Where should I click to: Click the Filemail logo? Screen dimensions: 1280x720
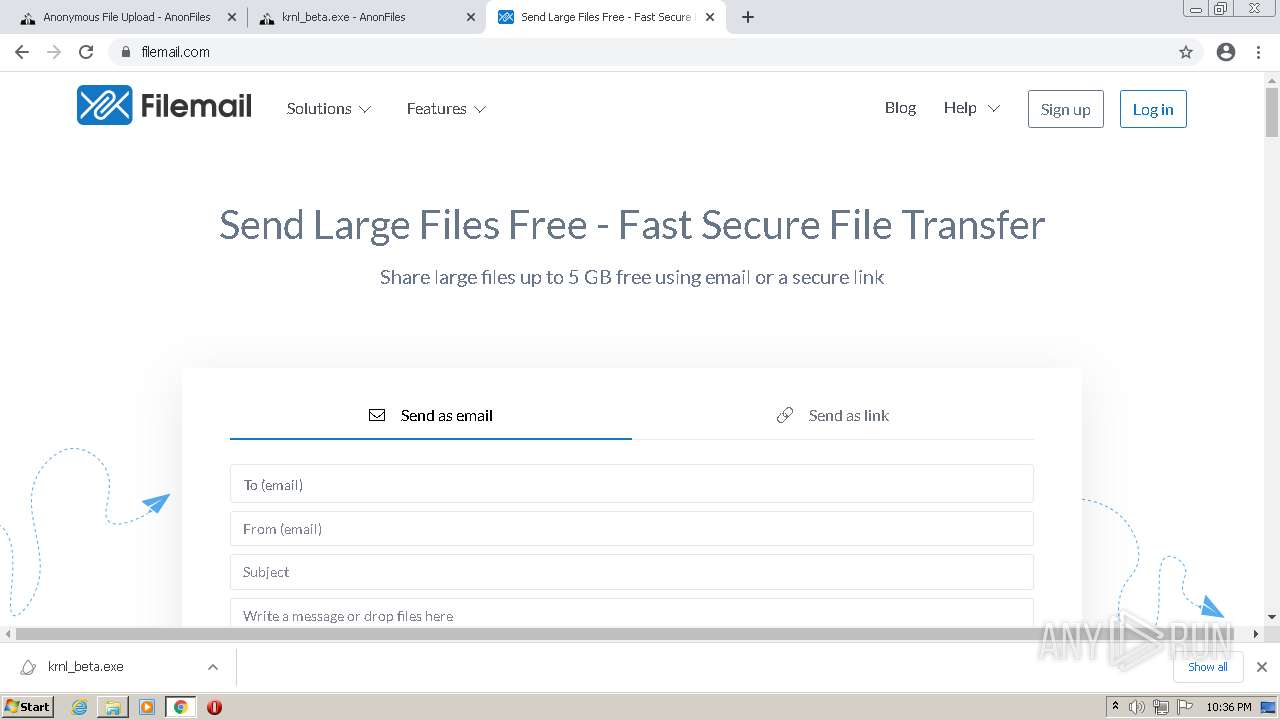click(x=164, y=105)
